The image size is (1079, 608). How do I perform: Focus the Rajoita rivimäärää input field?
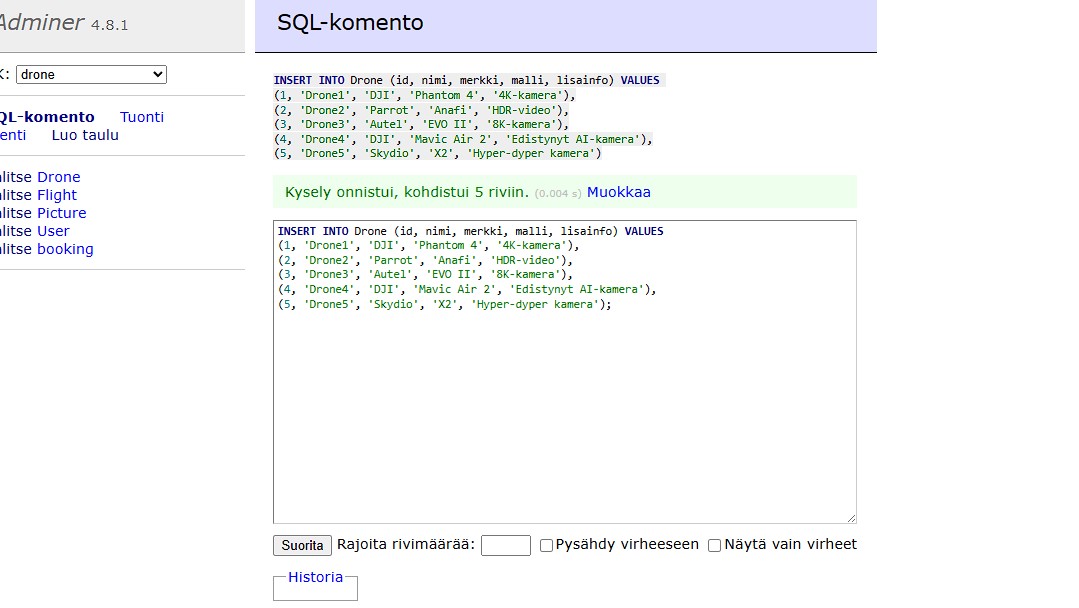coord(505,545)
